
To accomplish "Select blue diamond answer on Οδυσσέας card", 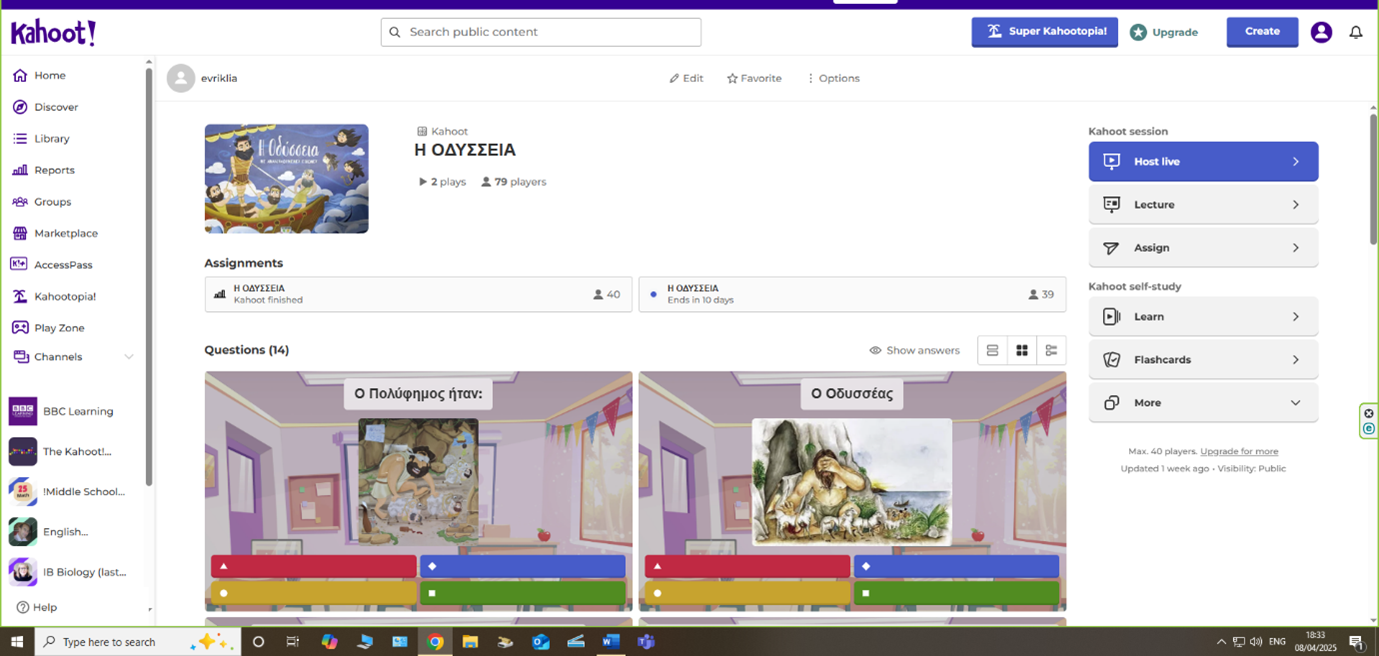I will pyautogui.click(x=956, y=567).
